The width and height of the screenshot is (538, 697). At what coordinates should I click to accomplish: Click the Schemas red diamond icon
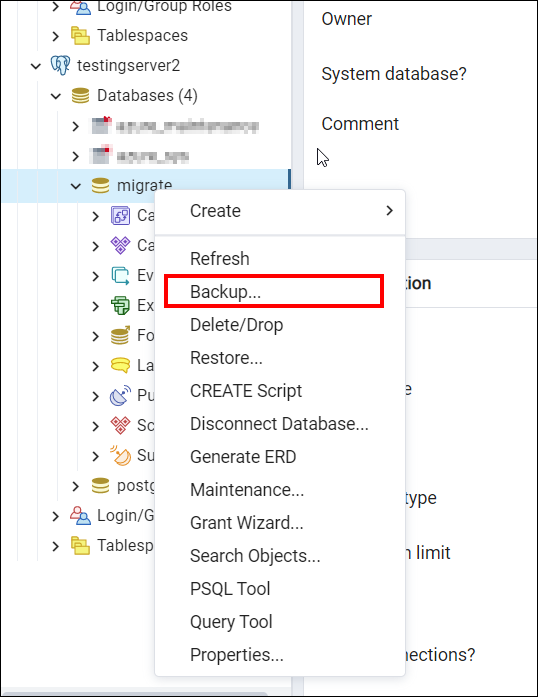pyautogui.click(x=120, y=425)
